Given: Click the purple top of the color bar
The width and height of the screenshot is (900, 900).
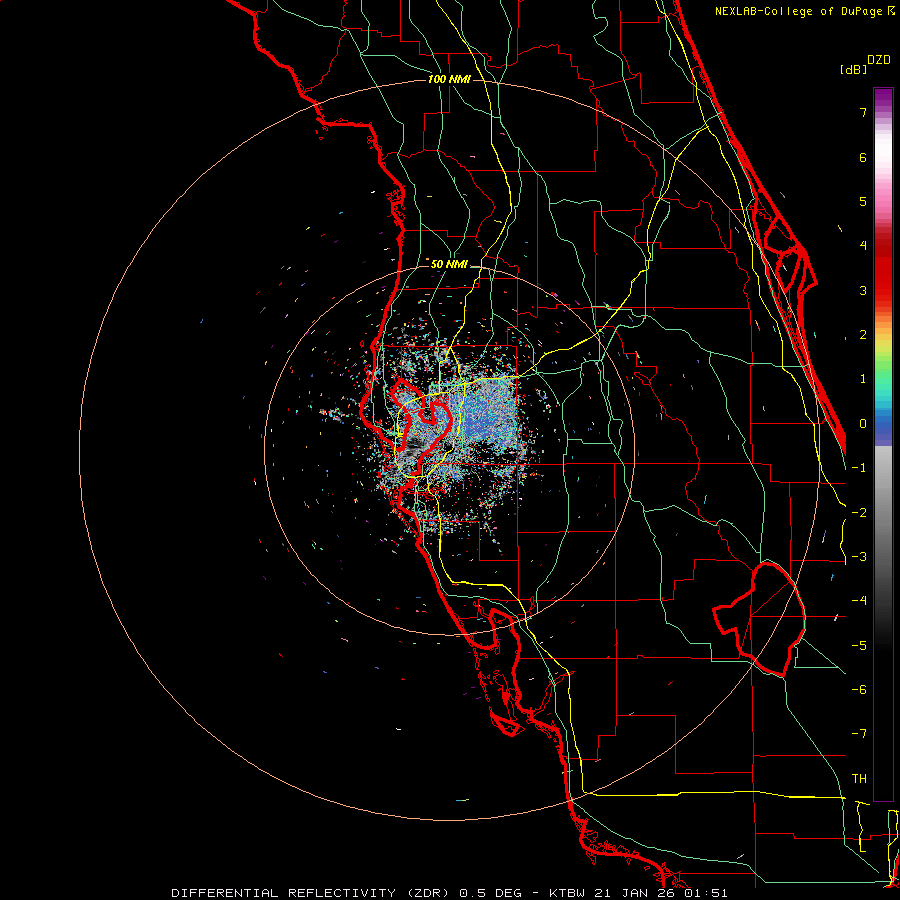Looking at the screenshot, I should tap(883, 98).
